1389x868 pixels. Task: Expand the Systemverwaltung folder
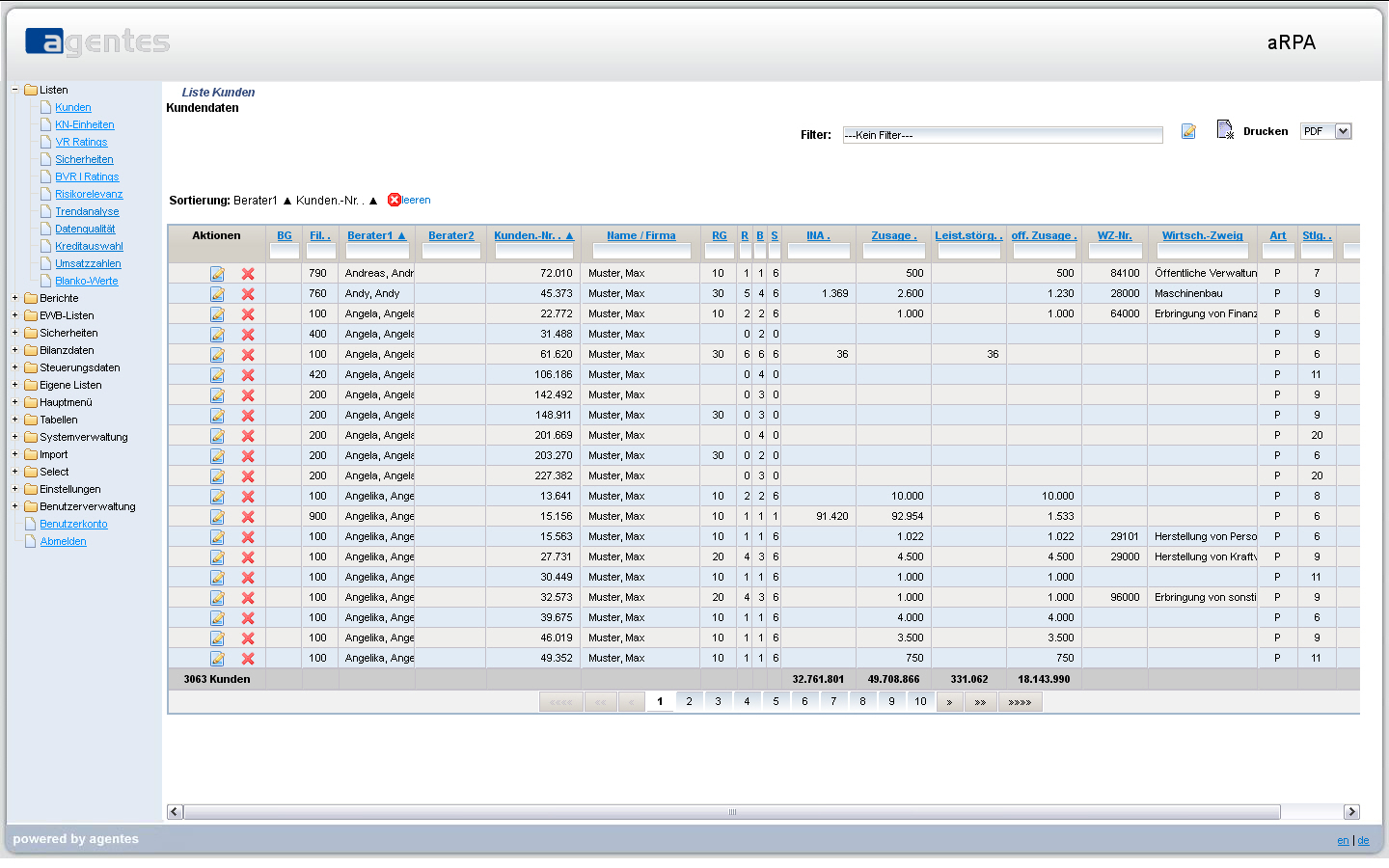14,437
